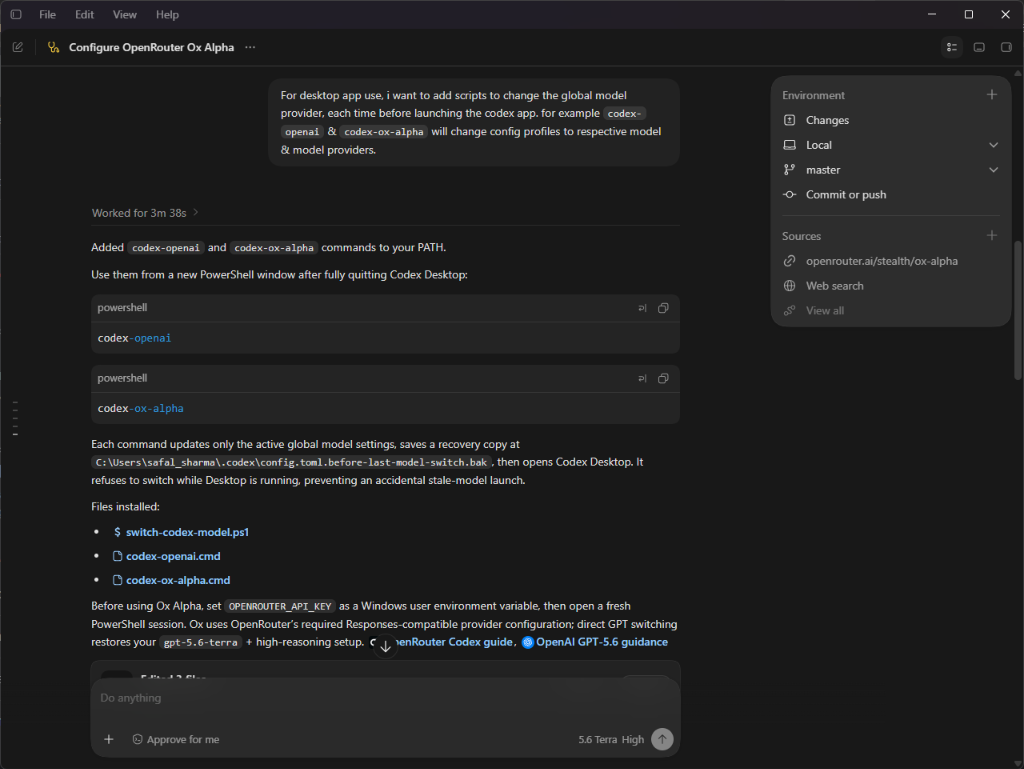
Task: Add a new source with the plus
Action: (x=991, y=235)
